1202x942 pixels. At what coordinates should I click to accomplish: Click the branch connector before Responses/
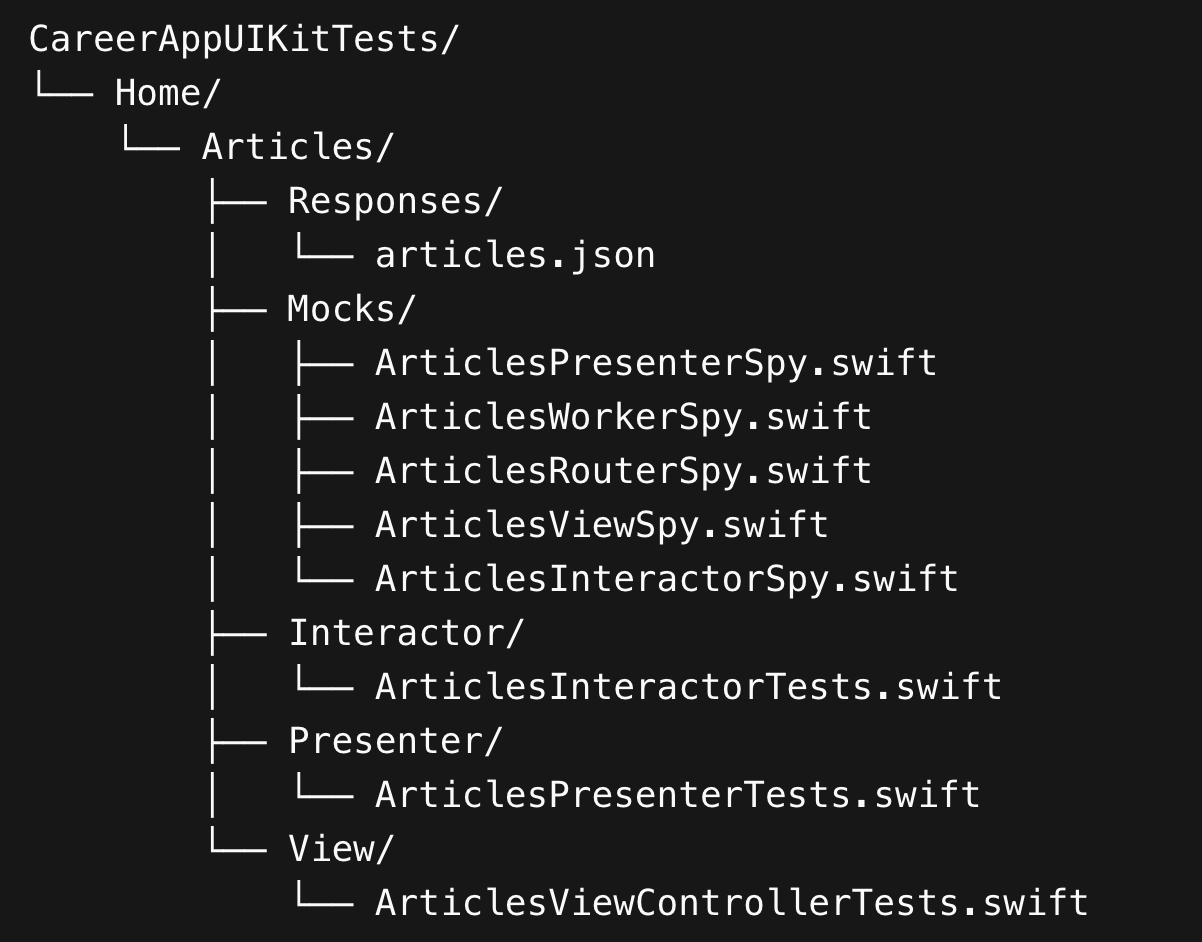(x=237, y=201)
